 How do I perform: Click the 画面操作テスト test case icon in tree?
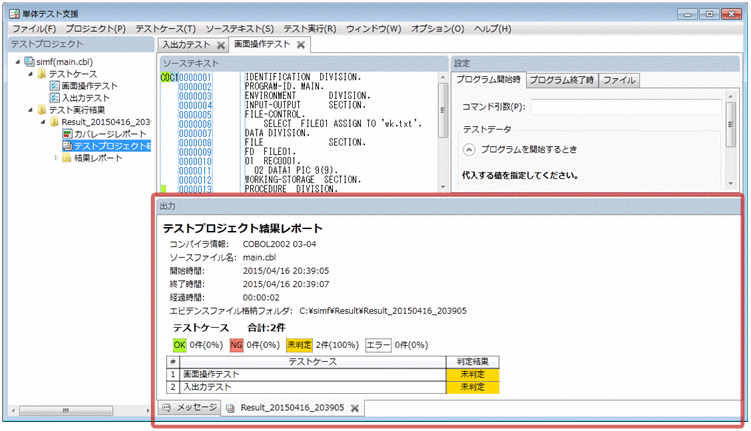(55, 86)
